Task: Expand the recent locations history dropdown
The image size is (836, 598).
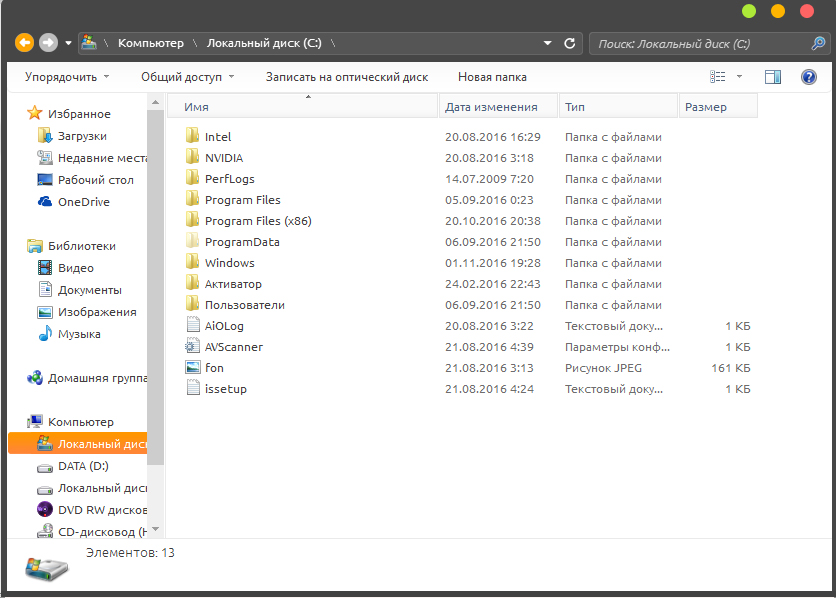Action: click(x=68, y=44)
